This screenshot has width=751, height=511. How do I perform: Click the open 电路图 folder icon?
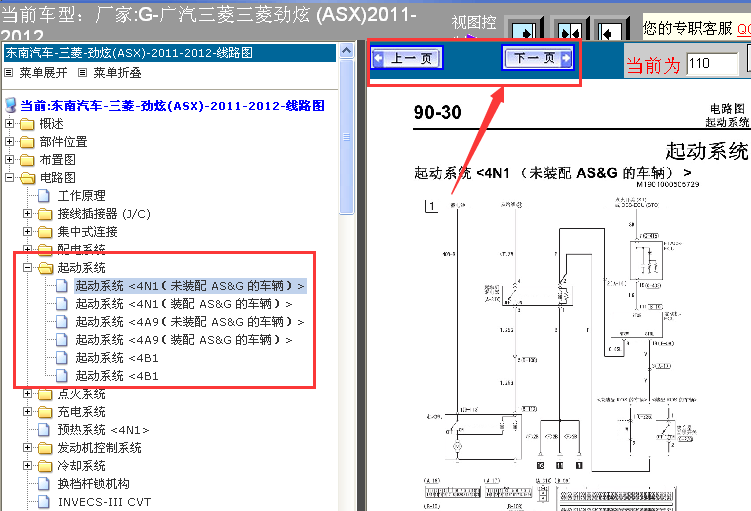pos(27,178)
